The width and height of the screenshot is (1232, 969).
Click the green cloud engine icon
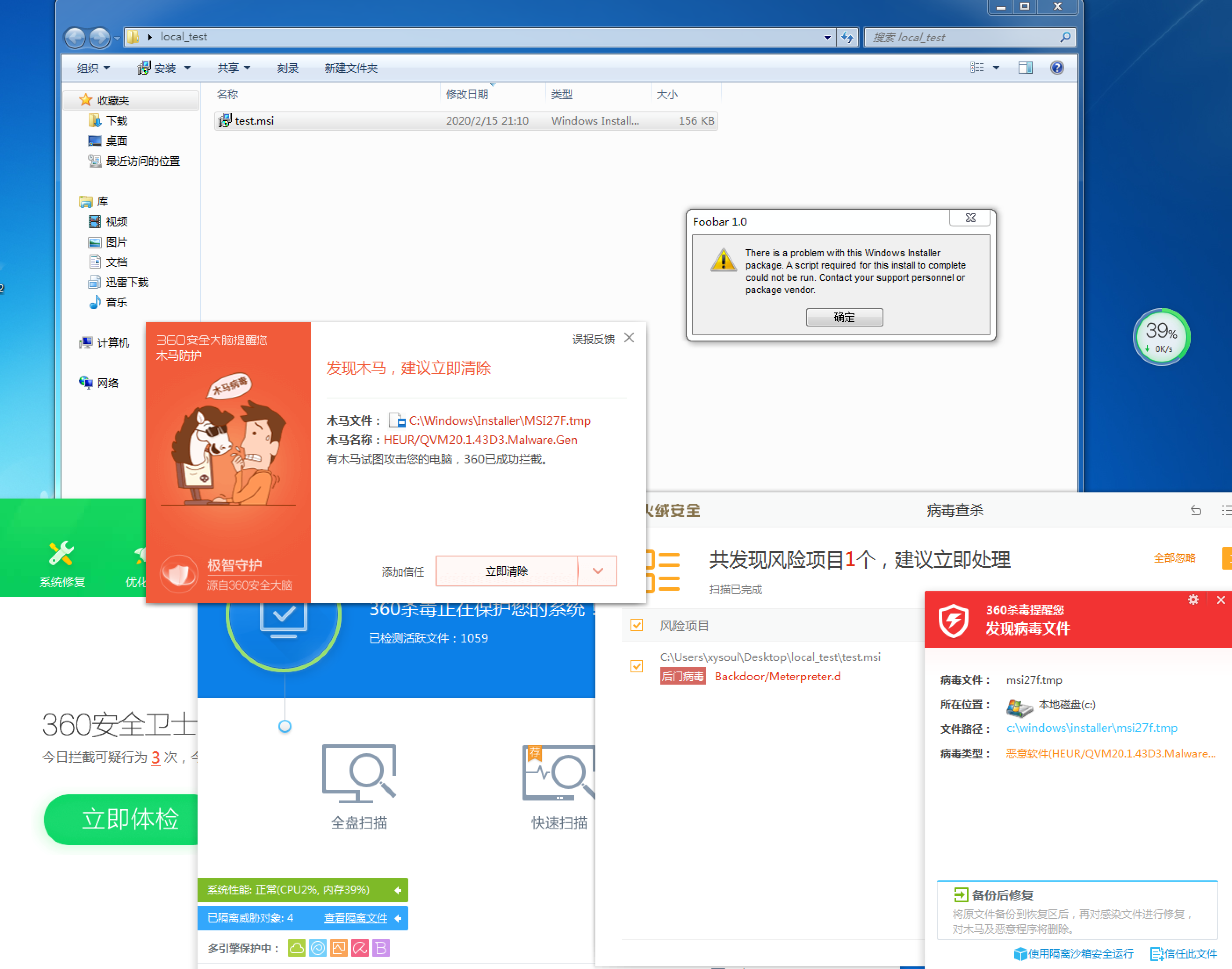pos(297,948)
